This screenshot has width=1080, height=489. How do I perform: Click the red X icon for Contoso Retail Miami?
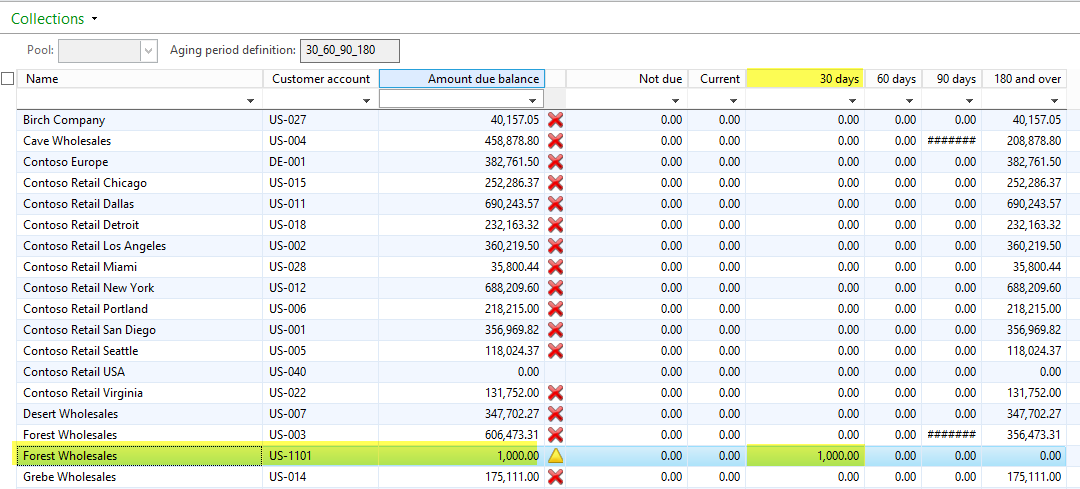tap(556, 267)
